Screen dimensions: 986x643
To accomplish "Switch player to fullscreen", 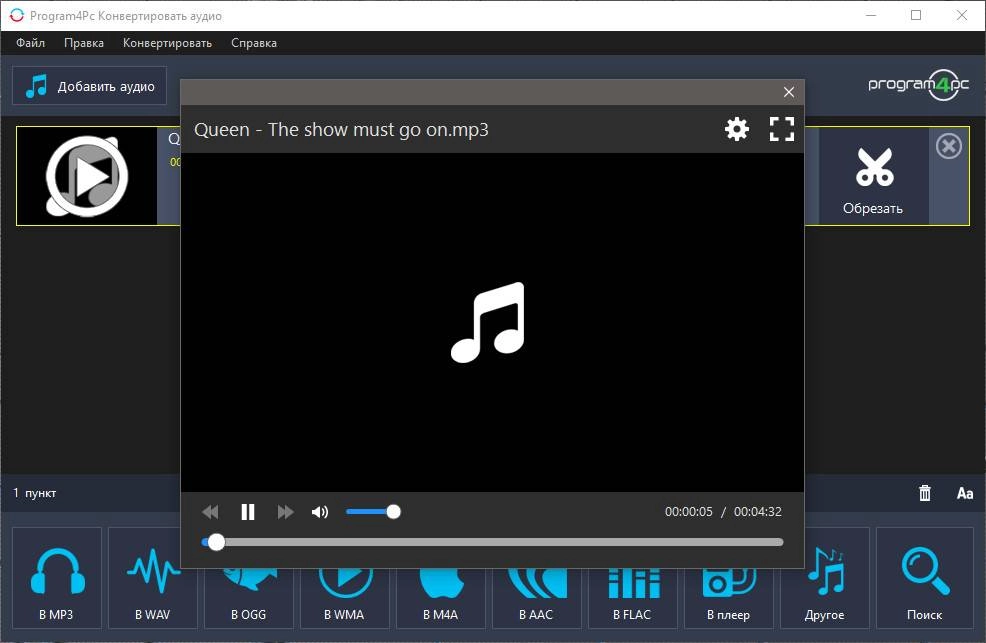I will coord(782,129).
